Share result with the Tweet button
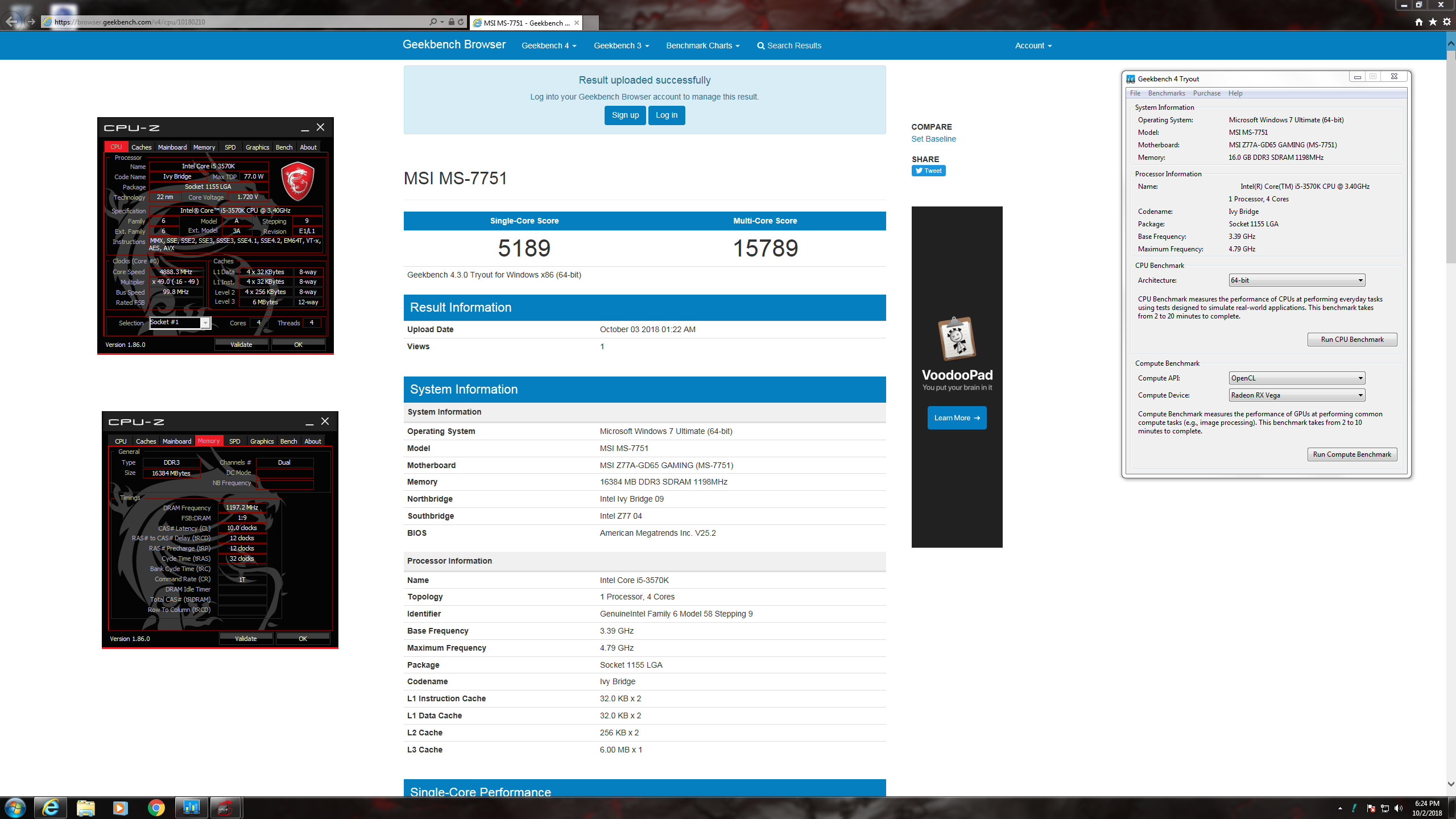This screenshot has height=819, width=1456. coord(928,171)
